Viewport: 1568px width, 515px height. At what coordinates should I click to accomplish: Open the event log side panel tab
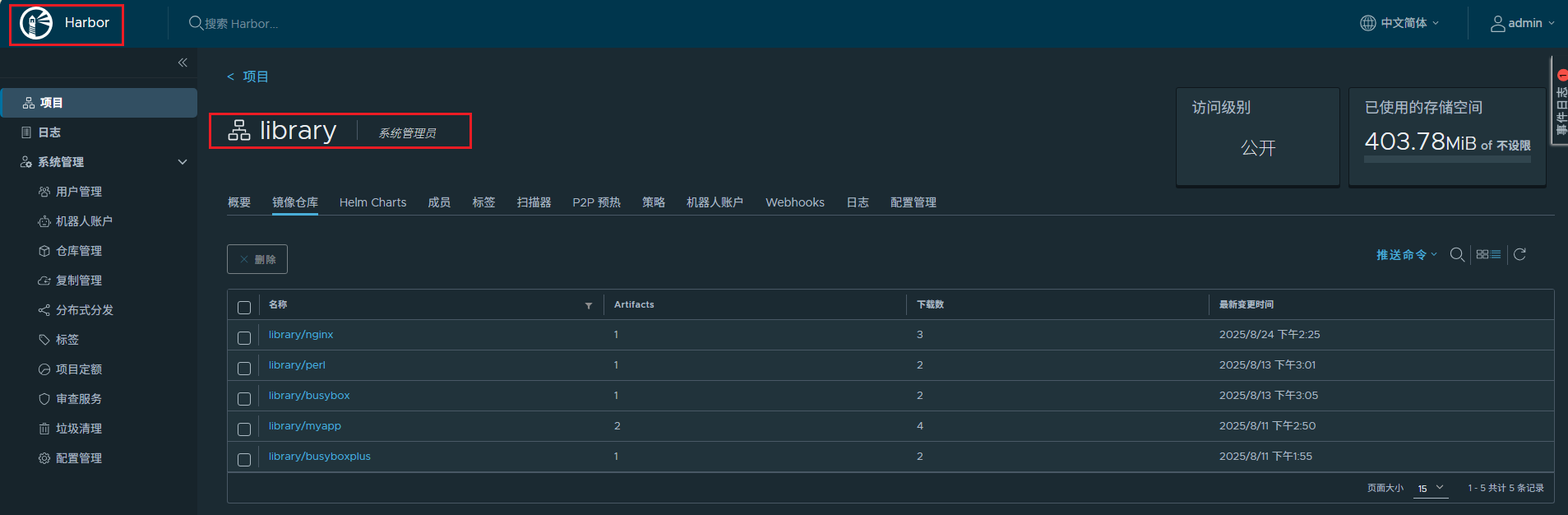(1560, 101)
